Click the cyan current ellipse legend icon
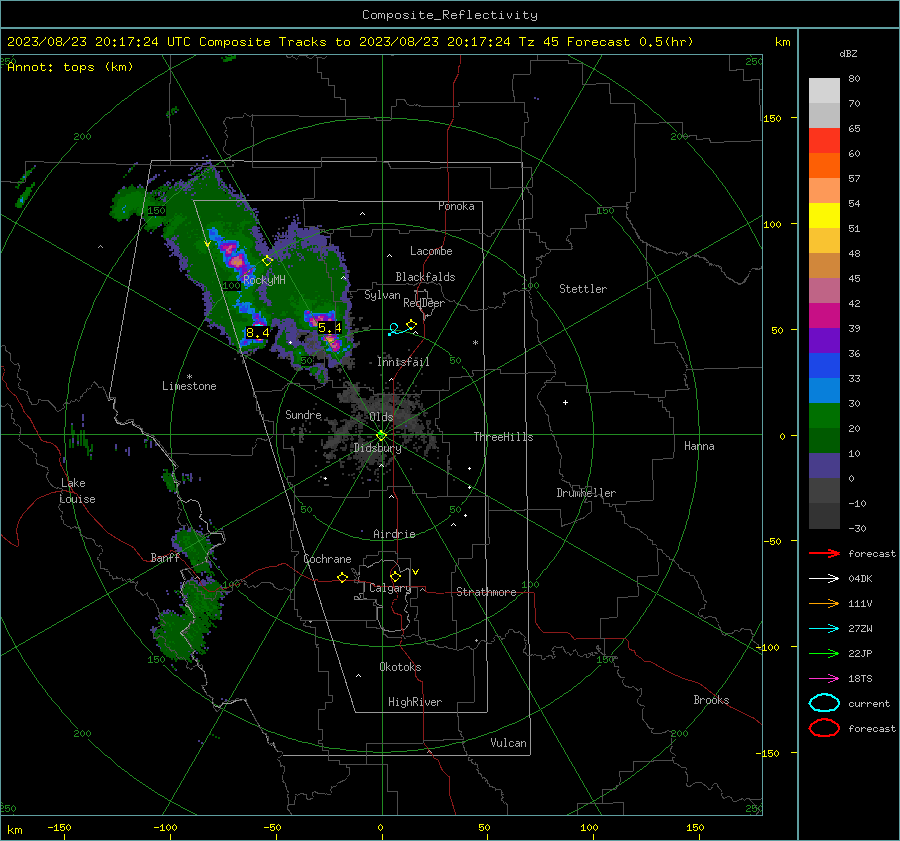 (x=824, y=703)
